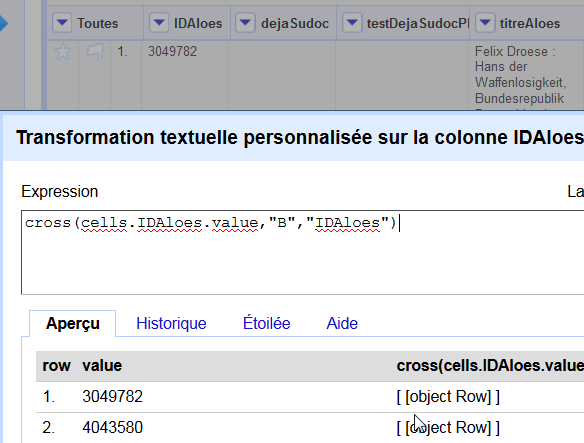The width and height of the screenshot is (584, 443).
Task: Open the Toutes column dropdown menu
Action: click(62, 23)
